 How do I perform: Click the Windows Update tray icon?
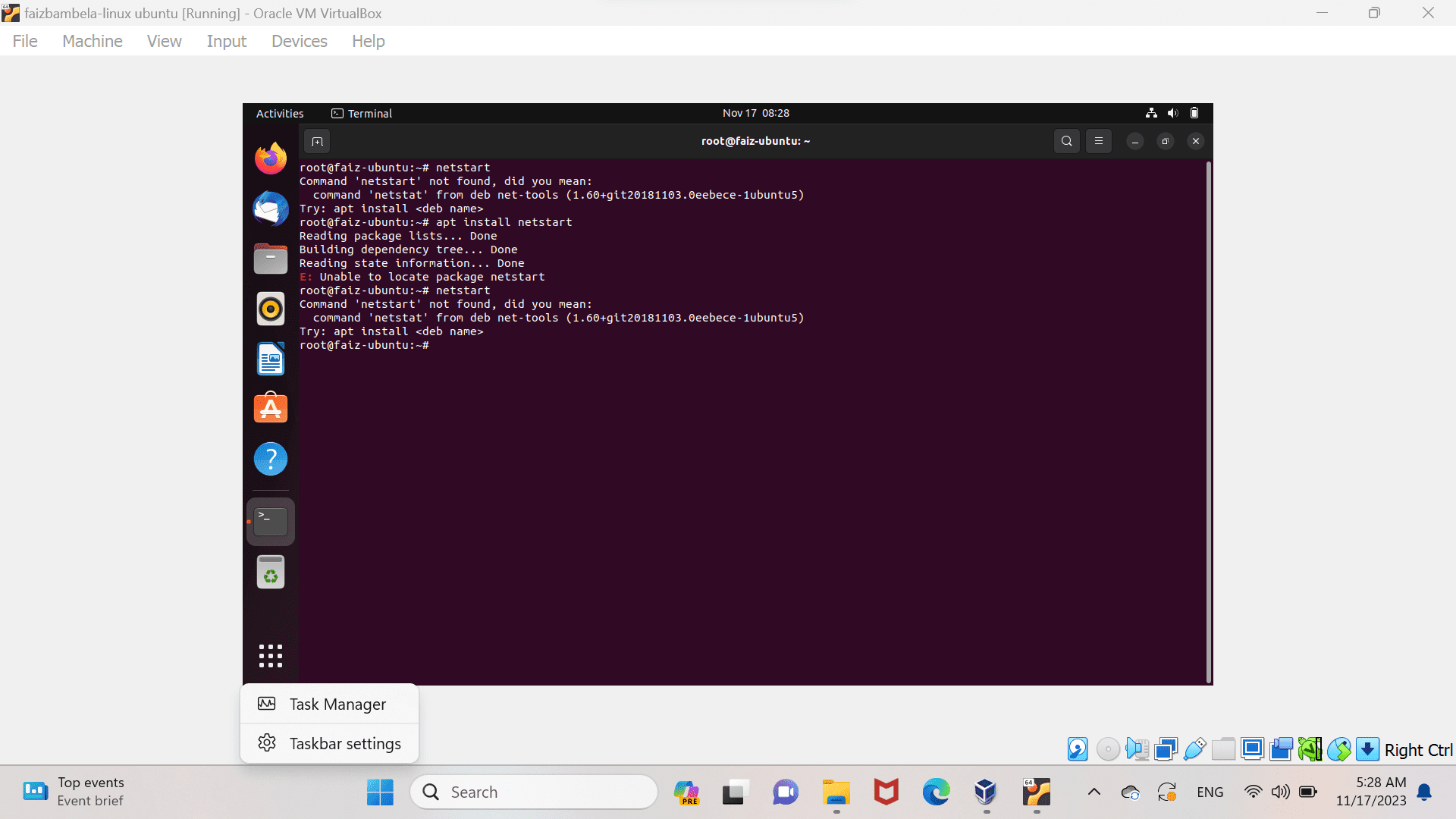(x=1167, y=792)
